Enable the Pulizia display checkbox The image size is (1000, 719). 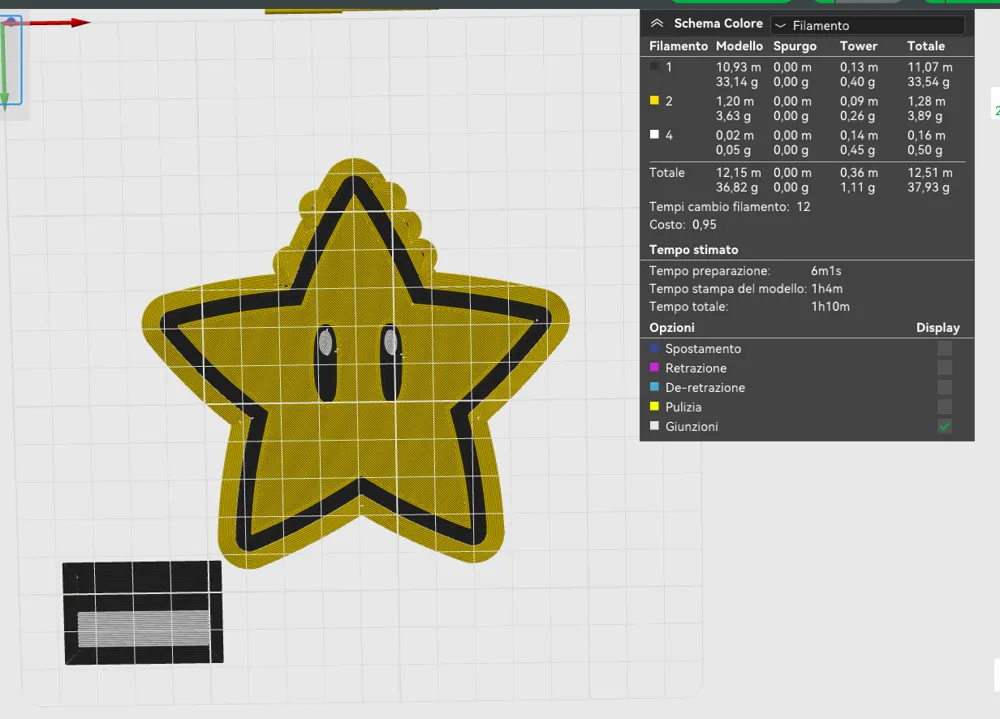(x=944, y=407)
